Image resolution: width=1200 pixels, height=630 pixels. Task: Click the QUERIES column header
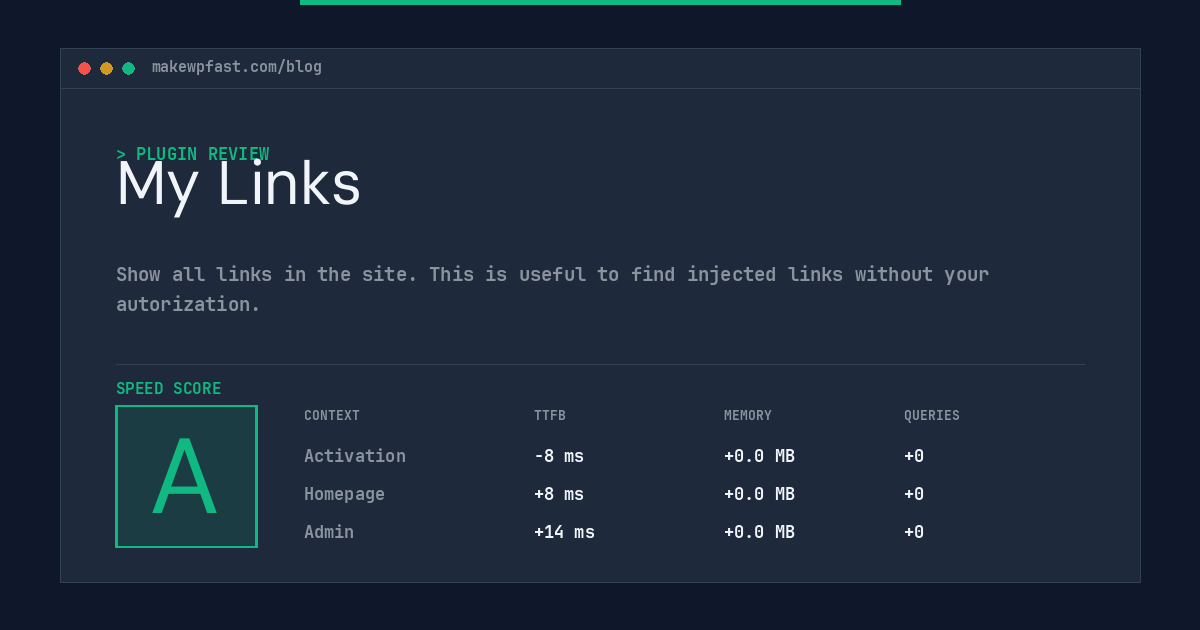tap(932, 416)
